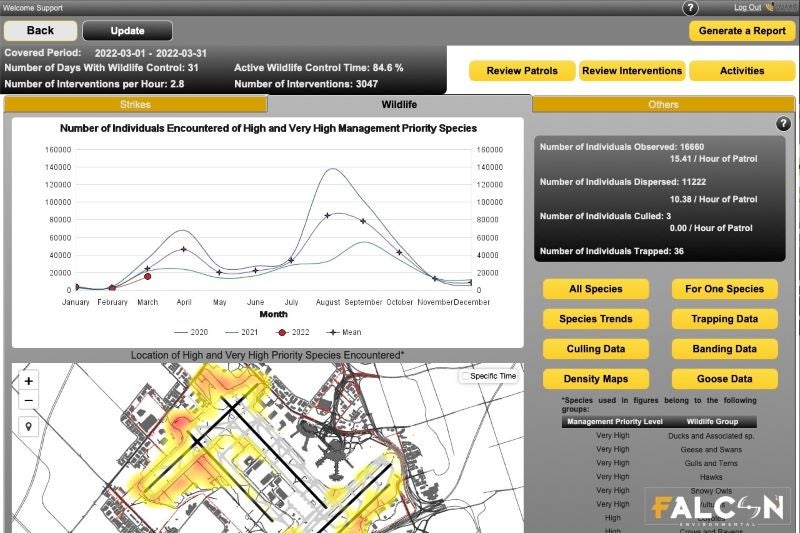Click the Generate a Report button
The width and height of the screenshot is (800, 533).
tap(742, 31)
